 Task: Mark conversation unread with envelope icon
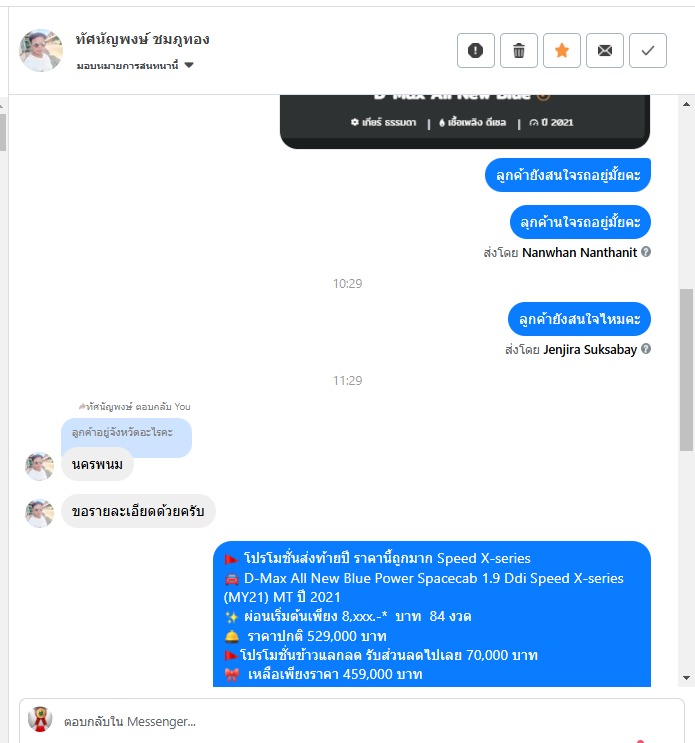[605, 50]
